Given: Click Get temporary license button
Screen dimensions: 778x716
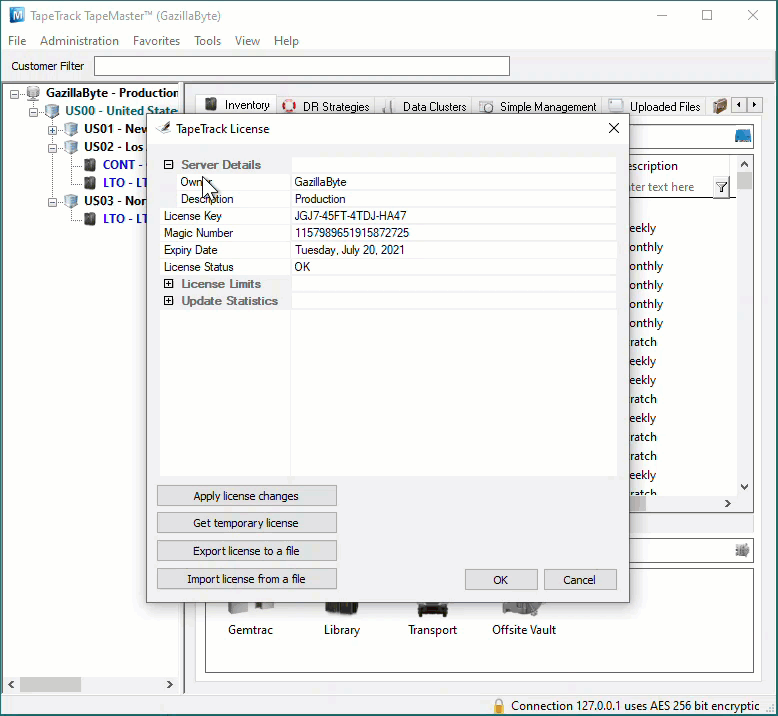Looking at the screenshot, I should click(247, 523).
